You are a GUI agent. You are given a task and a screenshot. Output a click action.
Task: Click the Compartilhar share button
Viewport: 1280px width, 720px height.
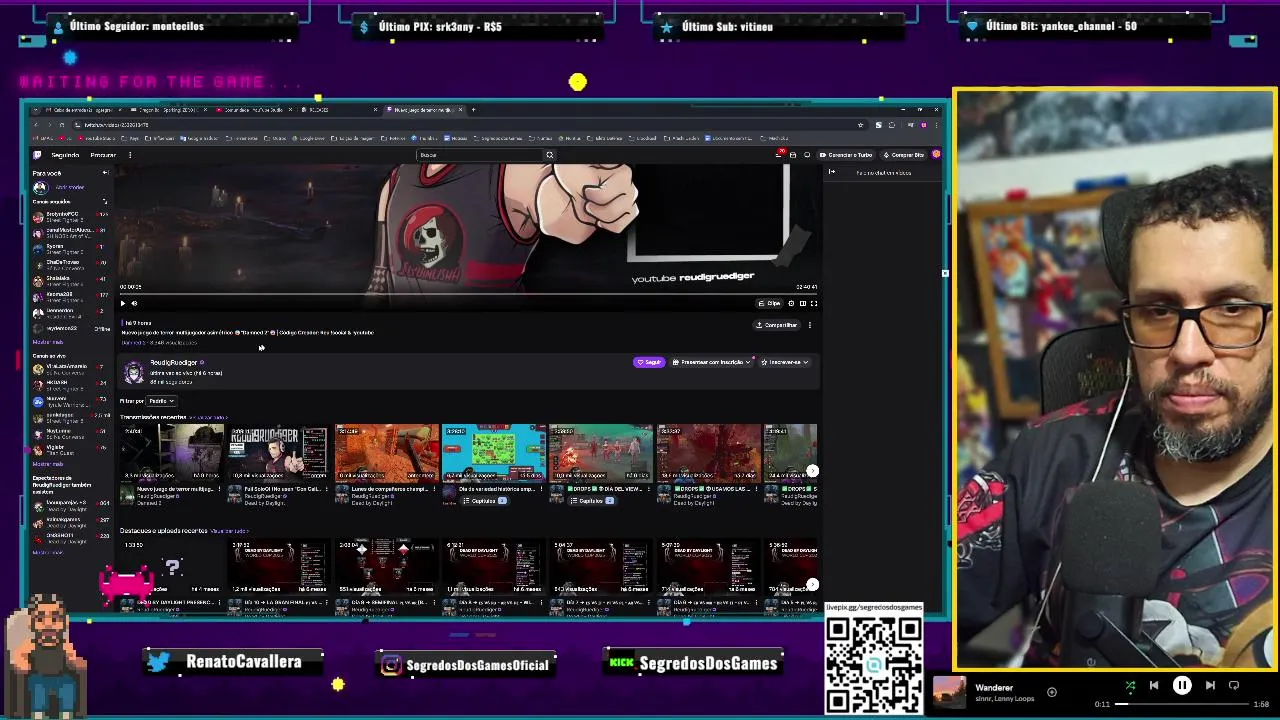pos(777,325)
